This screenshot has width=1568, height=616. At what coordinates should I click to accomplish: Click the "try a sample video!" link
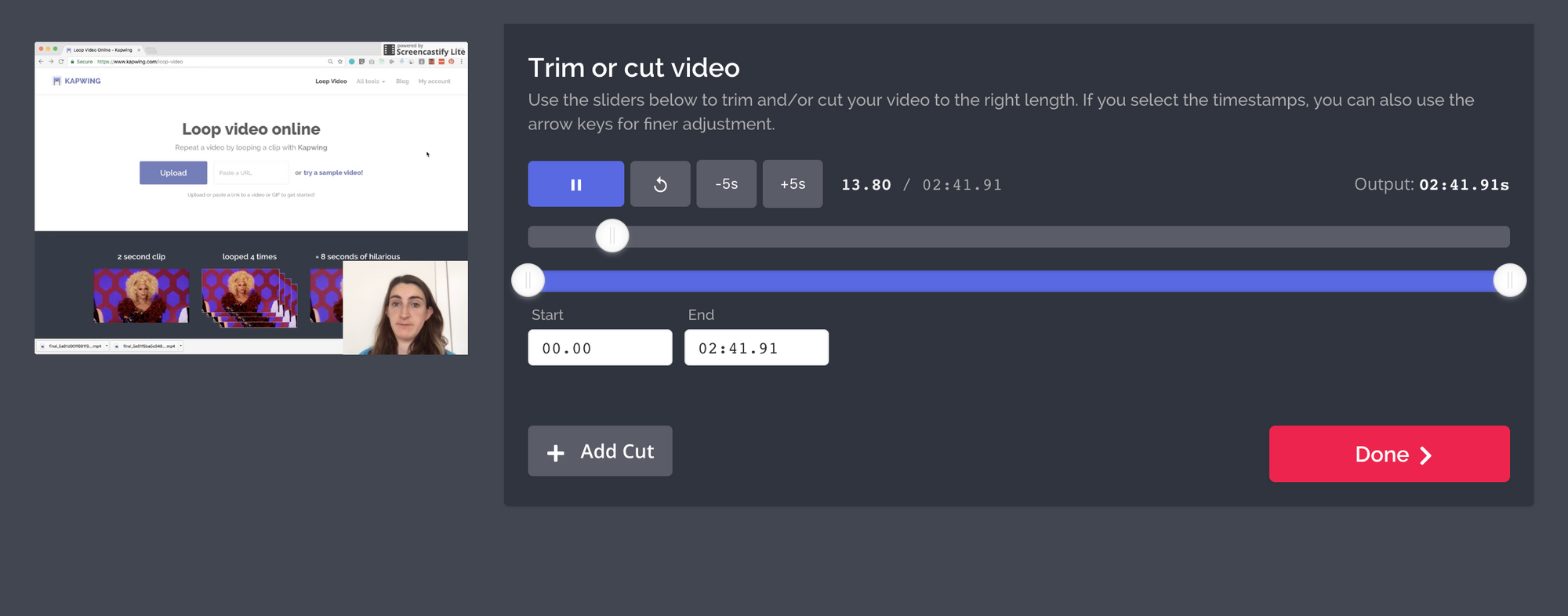click(x=332, y=172)
